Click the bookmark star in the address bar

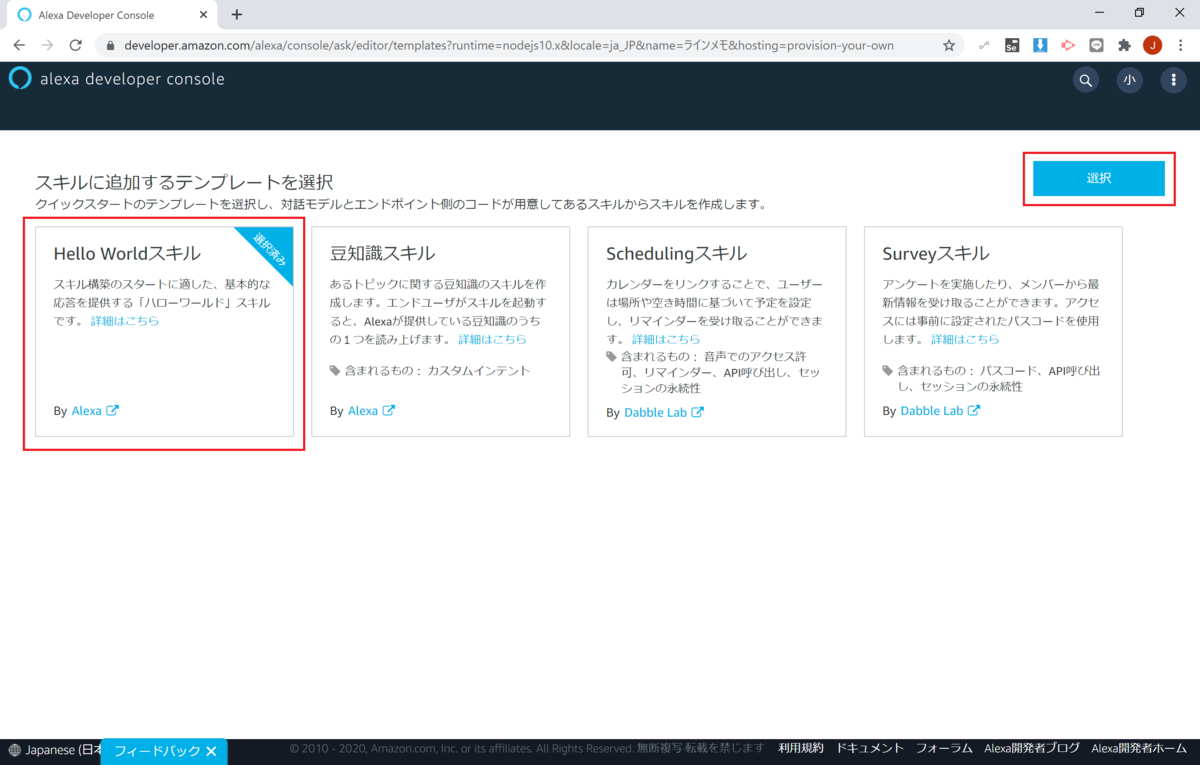tap(948, 45)
